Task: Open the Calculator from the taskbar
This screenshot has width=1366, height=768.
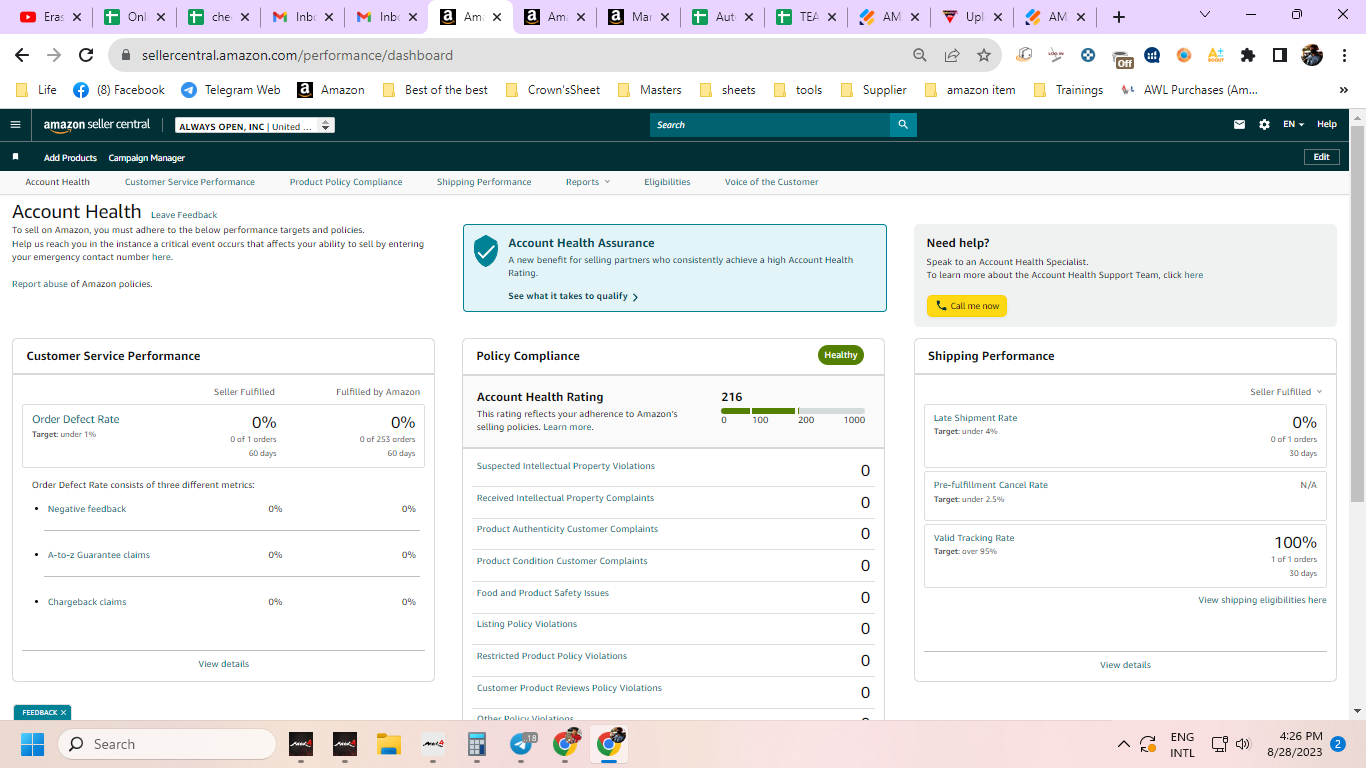Action: pos(476,744)
